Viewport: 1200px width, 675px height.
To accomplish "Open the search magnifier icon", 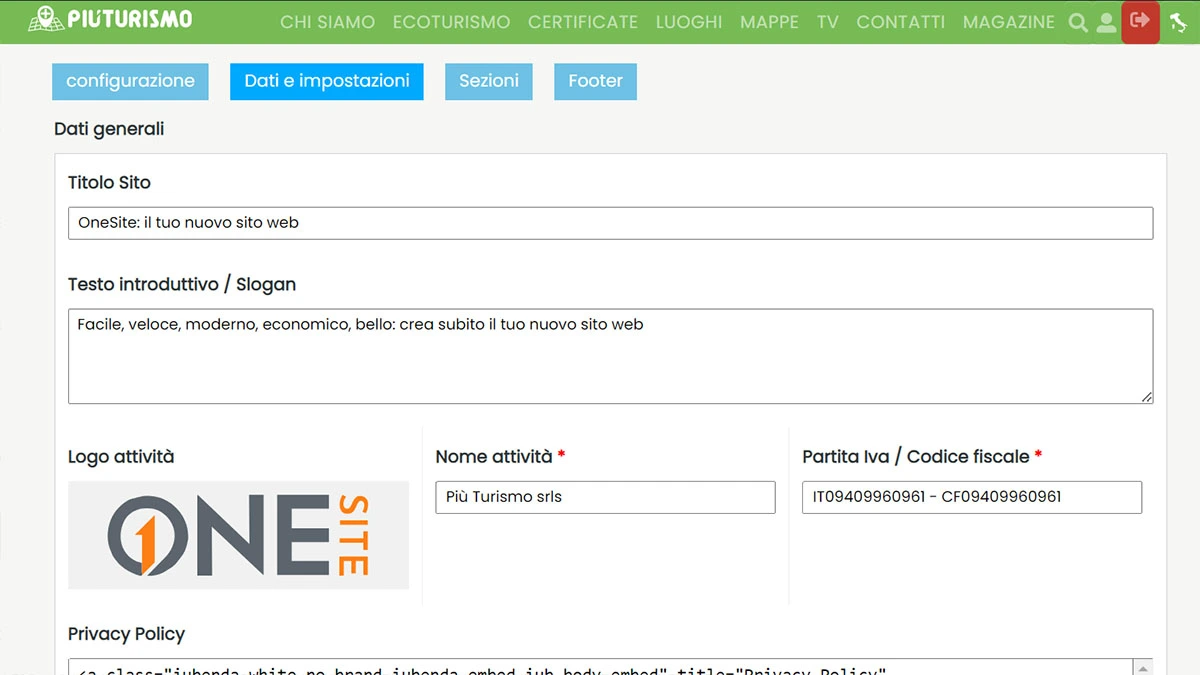I will [1078, 22].
